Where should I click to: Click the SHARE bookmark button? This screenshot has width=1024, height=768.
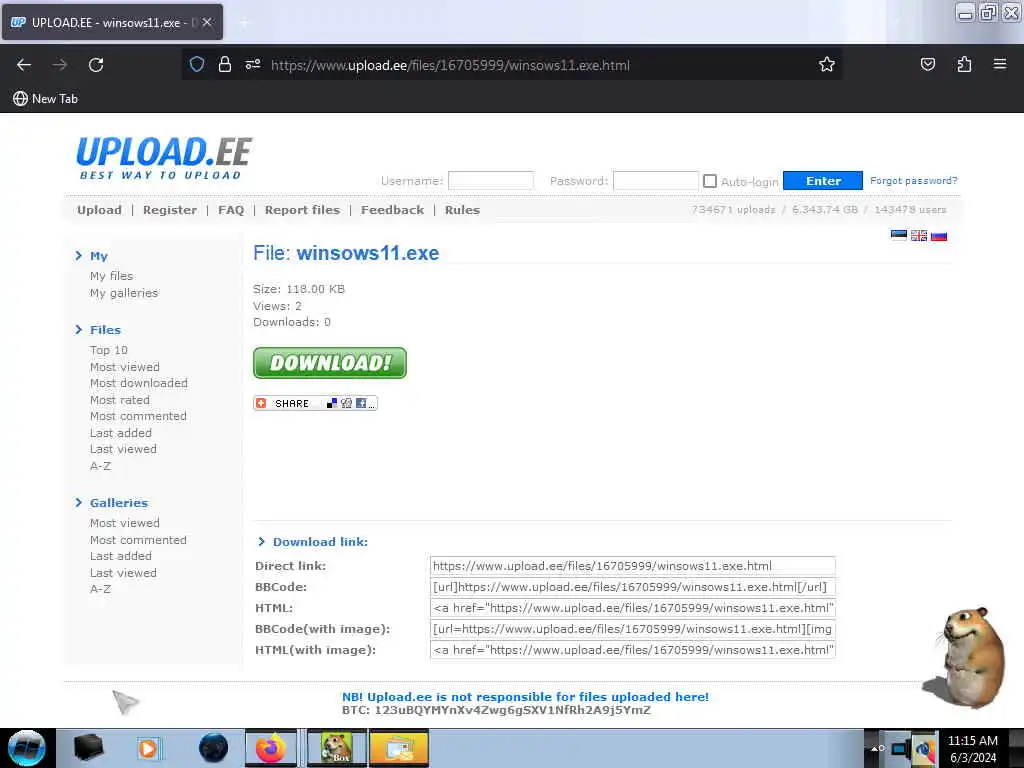(x=315, y=404)
